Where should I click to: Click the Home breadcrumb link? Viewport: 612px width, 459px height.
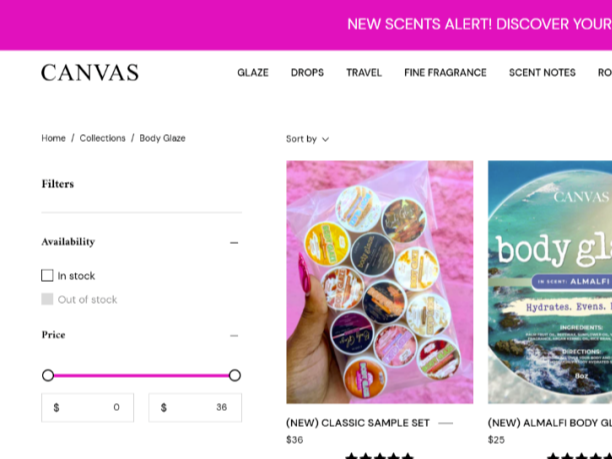pos(53,138)
